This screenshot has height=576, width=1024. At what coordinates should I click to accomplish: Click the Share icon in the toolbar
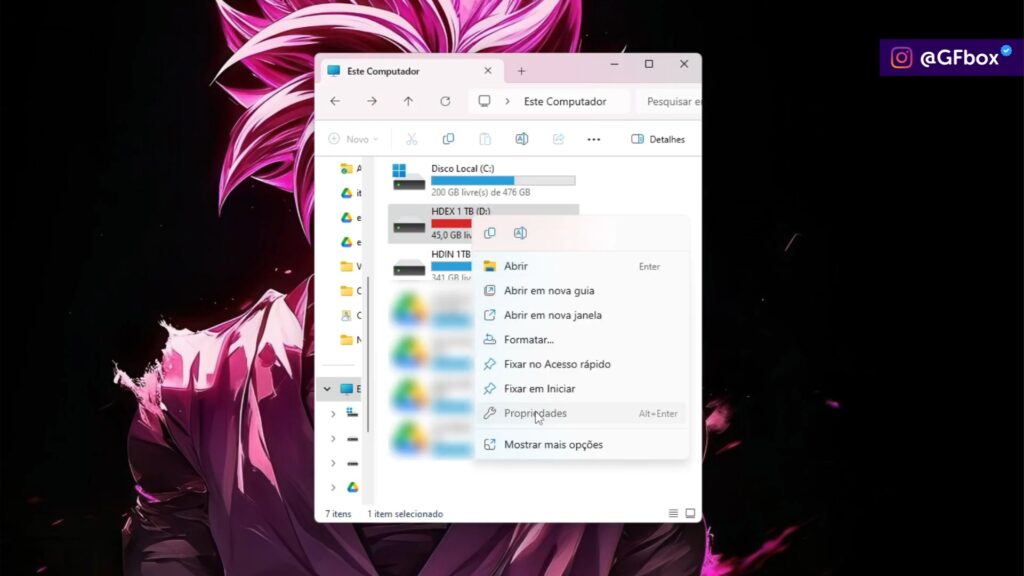pos(558,139)
